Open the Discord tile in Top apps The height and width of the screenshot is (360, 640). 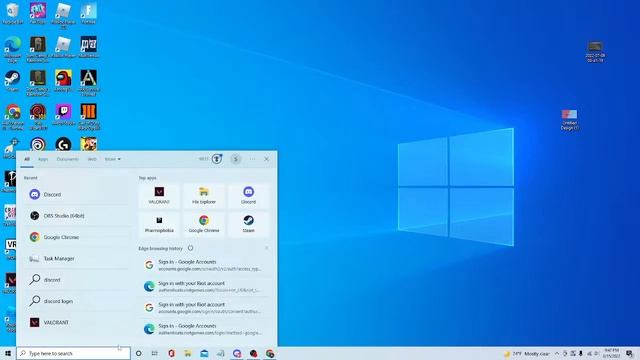[249, 196]
